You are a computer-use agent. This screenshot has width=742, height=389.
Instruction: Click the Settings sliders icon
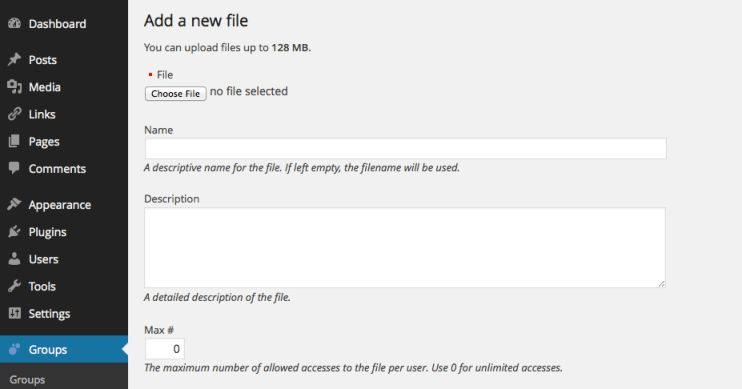pyautogui.click(x=15, y=313)
